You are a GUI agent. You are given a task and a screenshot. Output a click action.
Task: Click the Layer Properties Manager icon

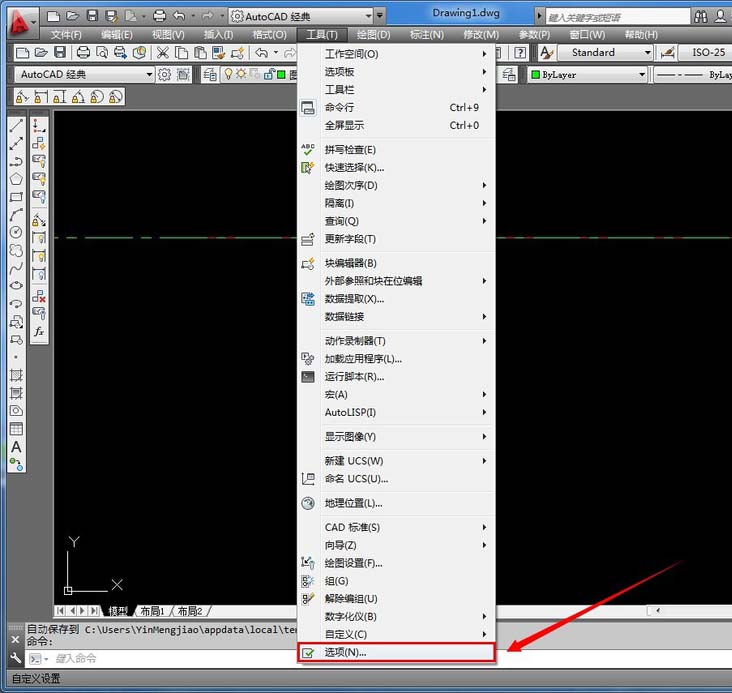coord(210,75)
